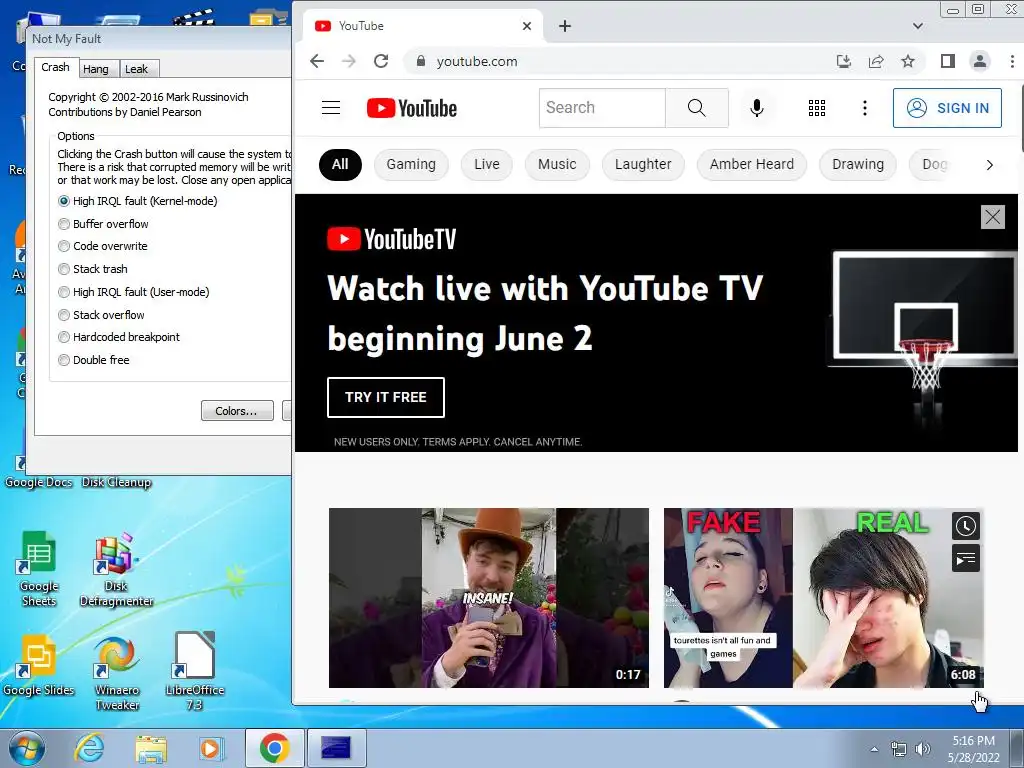Image resolution: width=1024 pixels, height=768 pixels.
Task: Close the YouTube browser tab
Action: (x=527, y=26)
